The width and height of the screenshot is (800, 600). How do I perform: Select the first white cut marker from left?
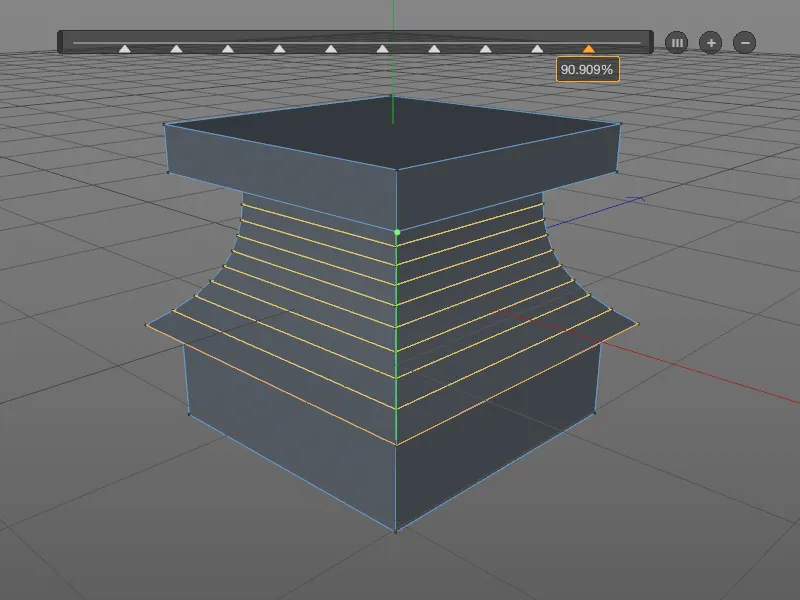[124, 48]
